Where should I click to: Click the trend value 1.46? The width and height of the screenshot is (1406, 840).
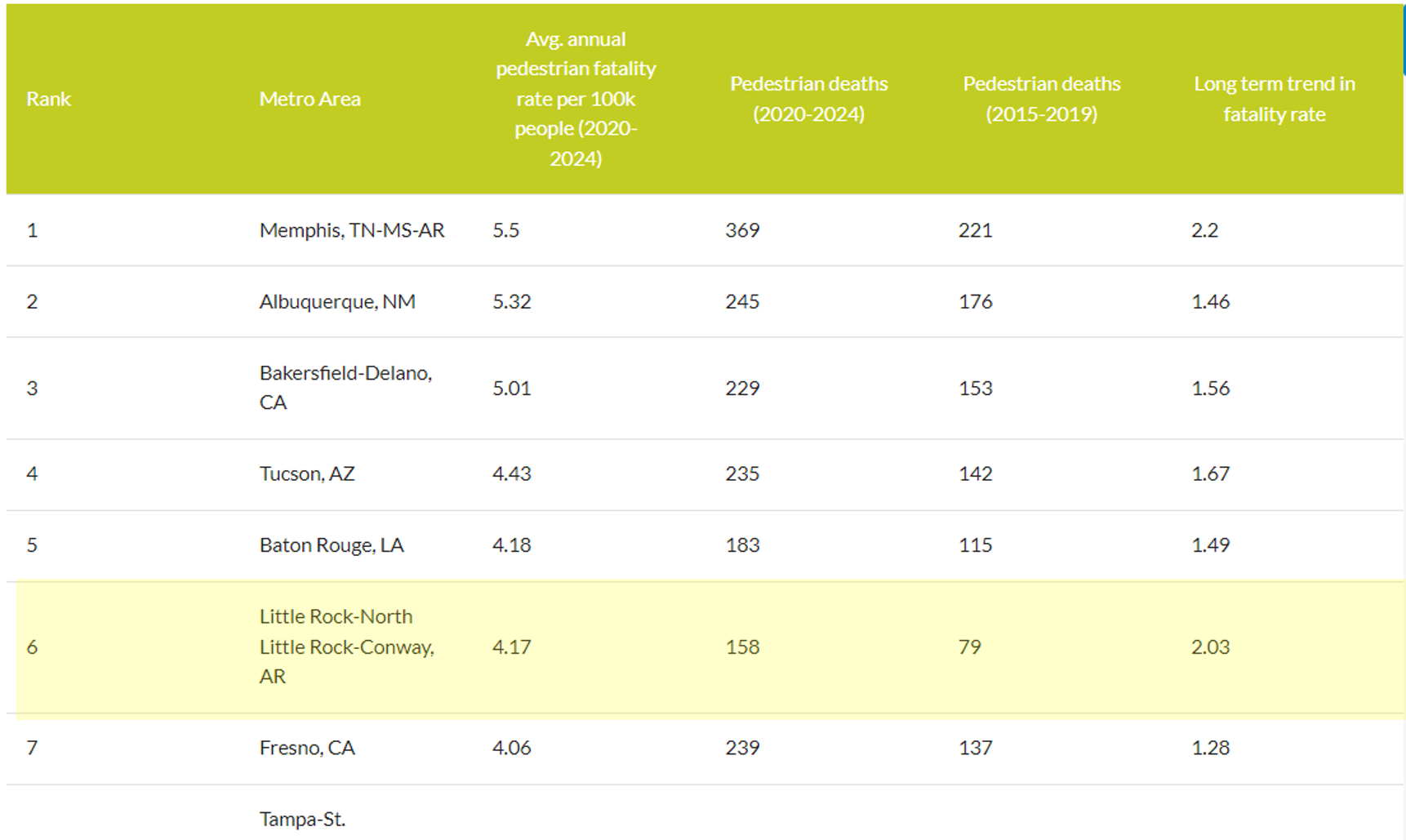pyautogui.click(x=1210, y=301)
